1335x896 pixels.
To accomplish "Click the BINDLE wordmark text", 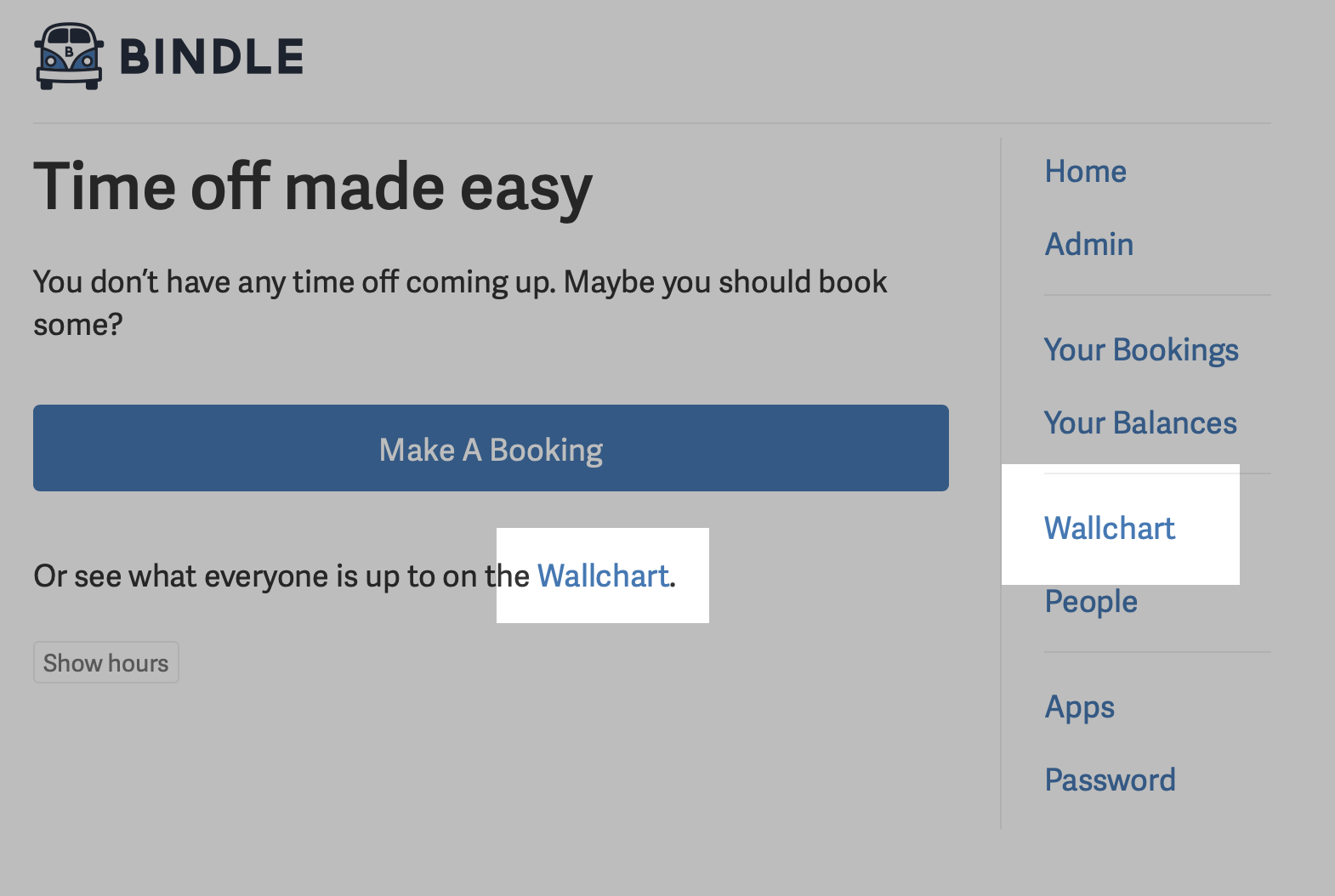I will coord(212,57).
